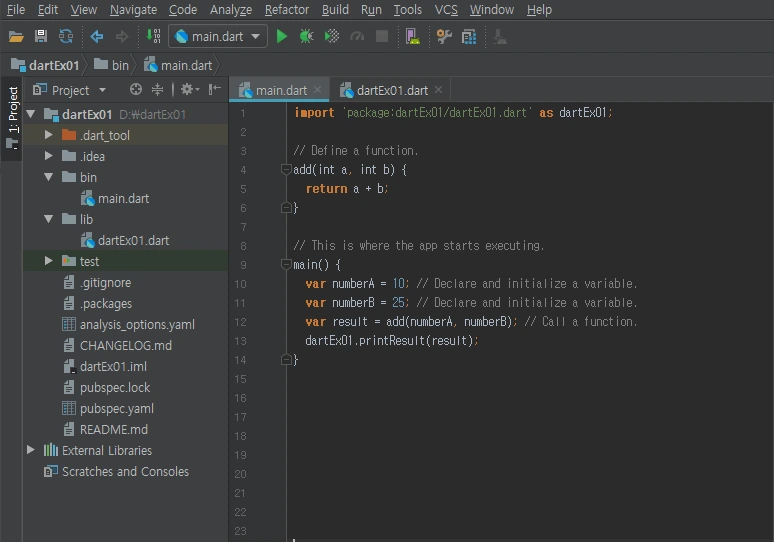Click the Save All disk icon

click(41, 37)
